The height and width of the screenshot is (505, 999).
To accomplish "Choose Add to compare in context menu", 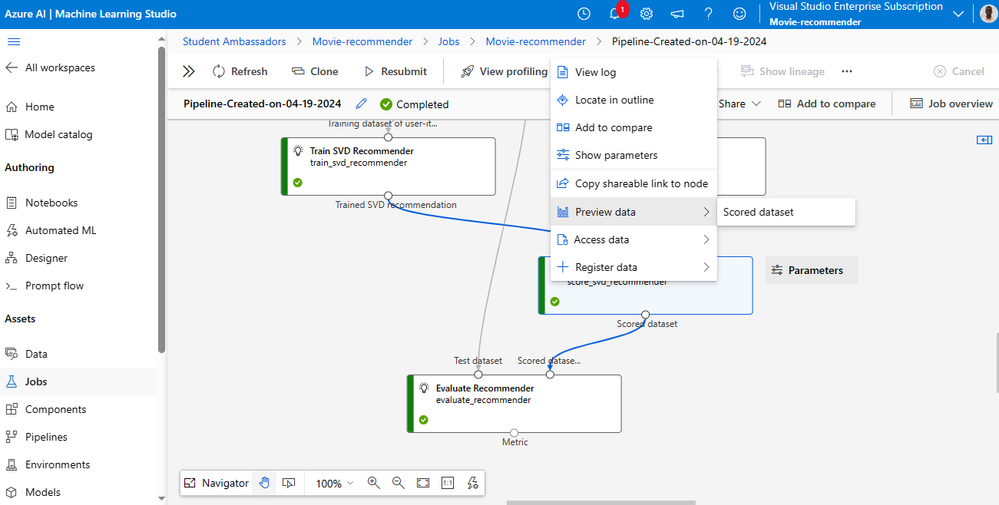I will pos(634,127).
